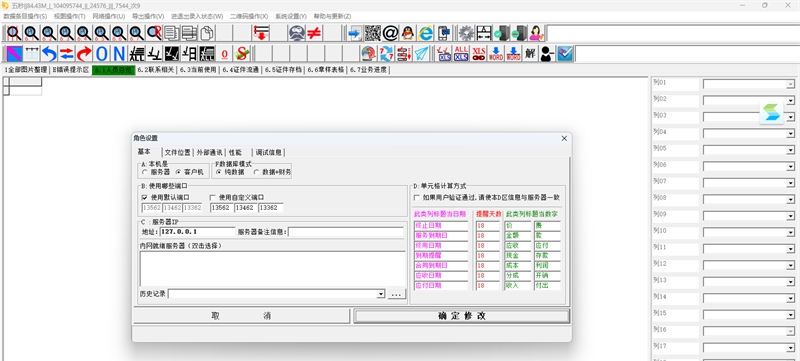This screenshot has height=361, width=800.
Task: Close the 角色设置 dialog
Action: click(564, 138)
